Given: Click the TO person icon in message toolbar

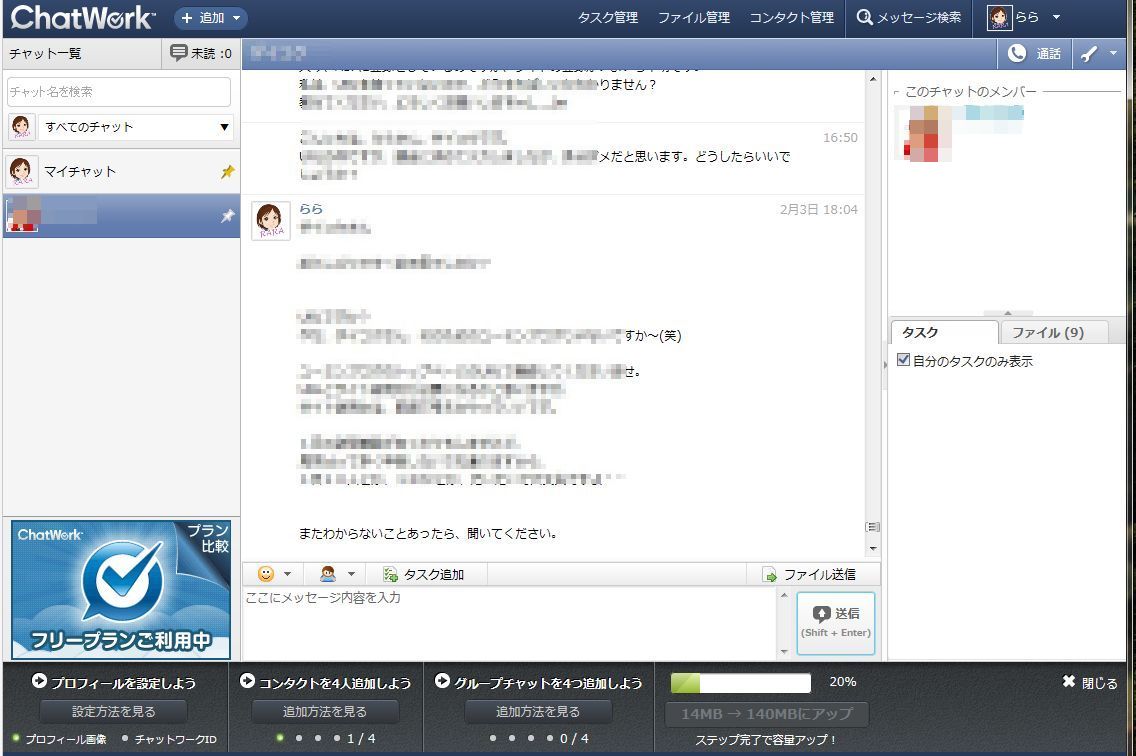Looking at the screenshot, I should click(x=328, y=574).
